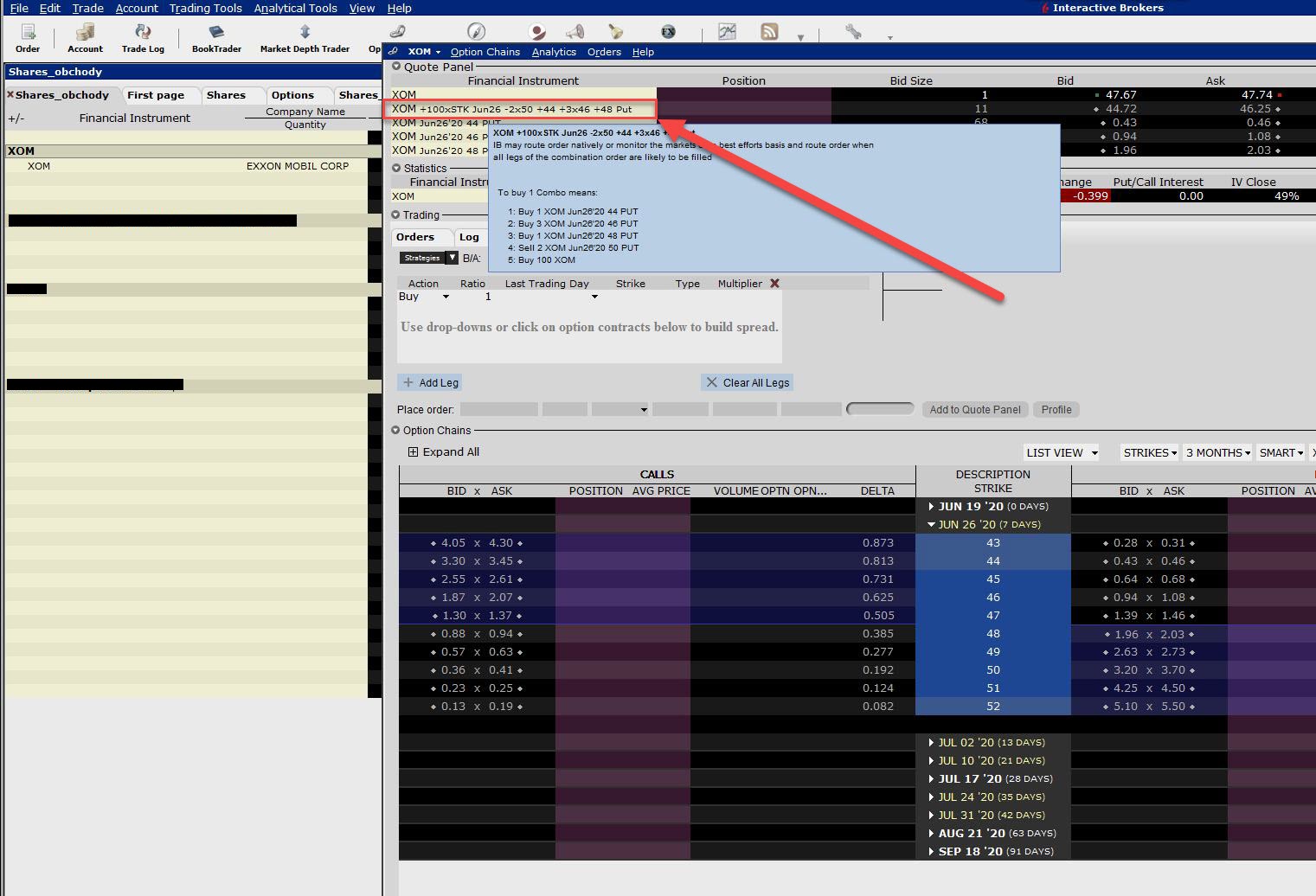Click the Clear All Legs button
Viewport: 1316px width, 896px height.
pyautogui.click(x=748, y=382)
